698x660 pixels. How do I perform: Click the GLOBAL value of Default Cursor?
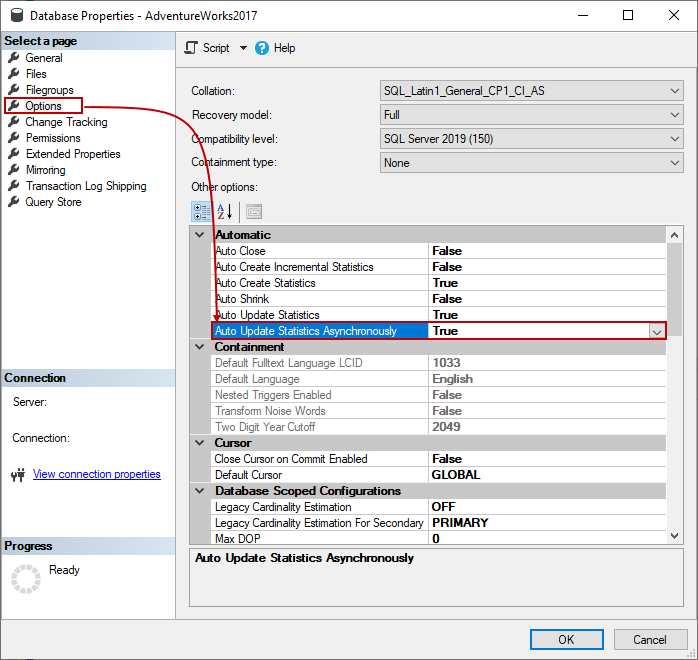(456, 475)
